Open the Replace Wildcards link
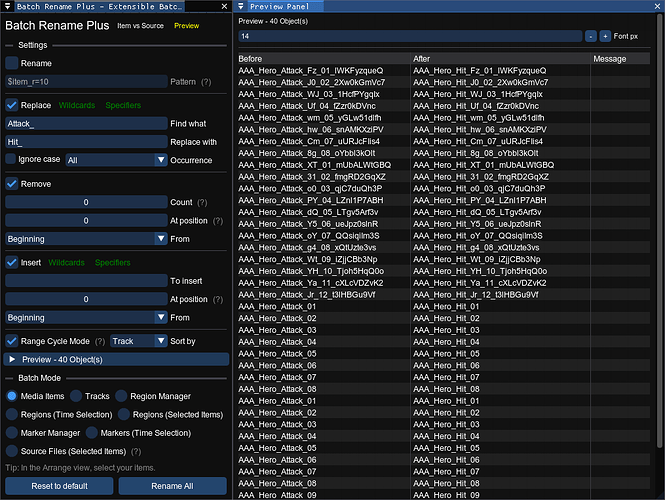Viewport: 665px width, 500px height. coord(77,105)
